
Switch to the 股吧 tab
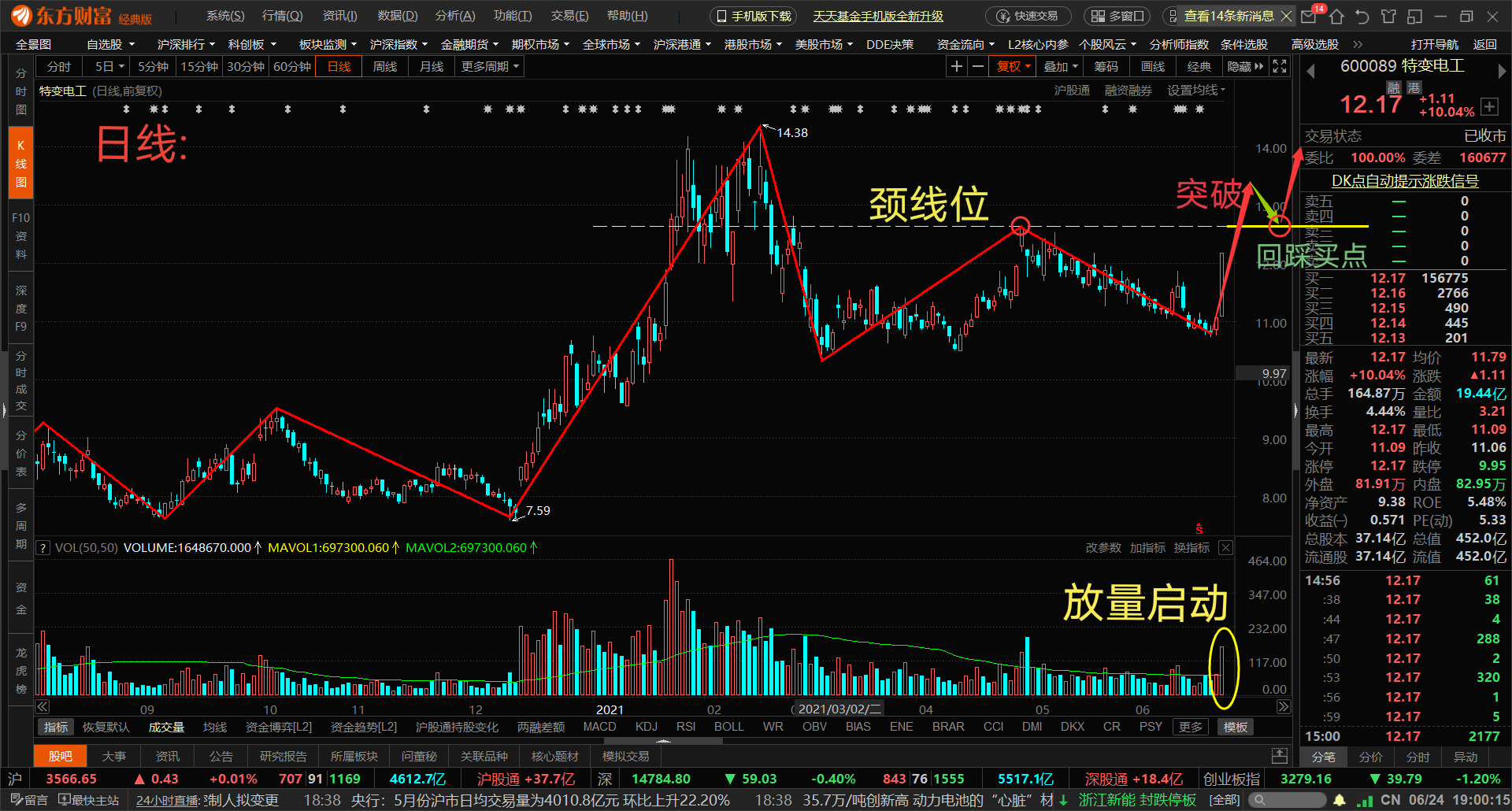(61, 756)
